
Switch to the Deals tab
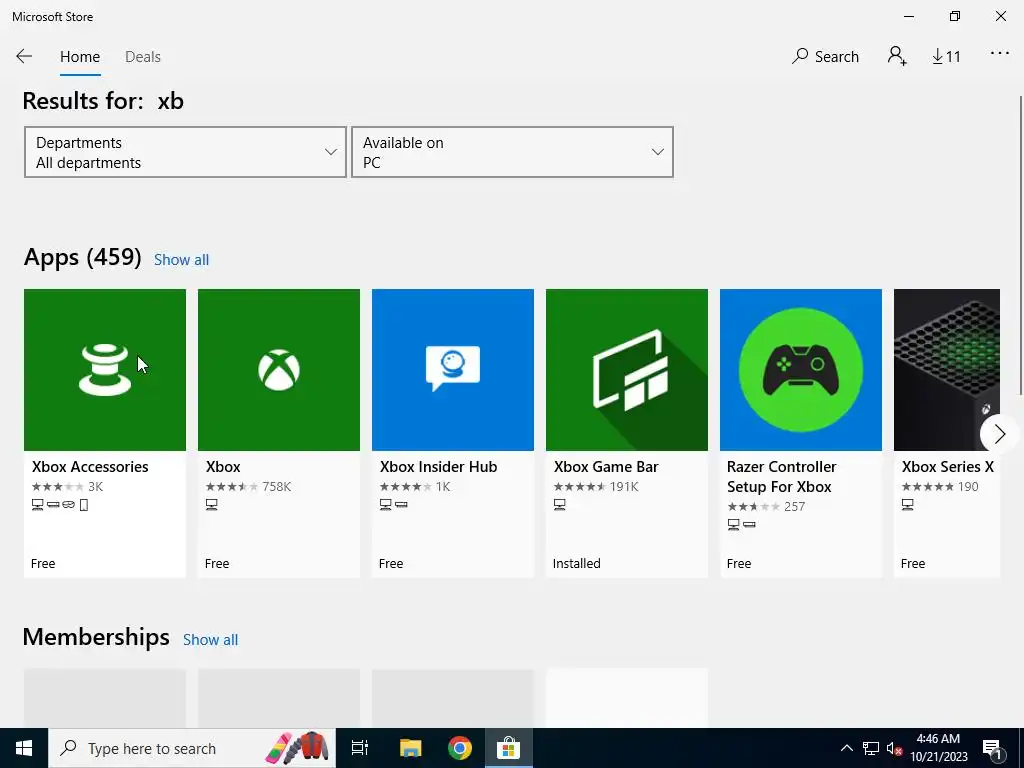(142, 57)
